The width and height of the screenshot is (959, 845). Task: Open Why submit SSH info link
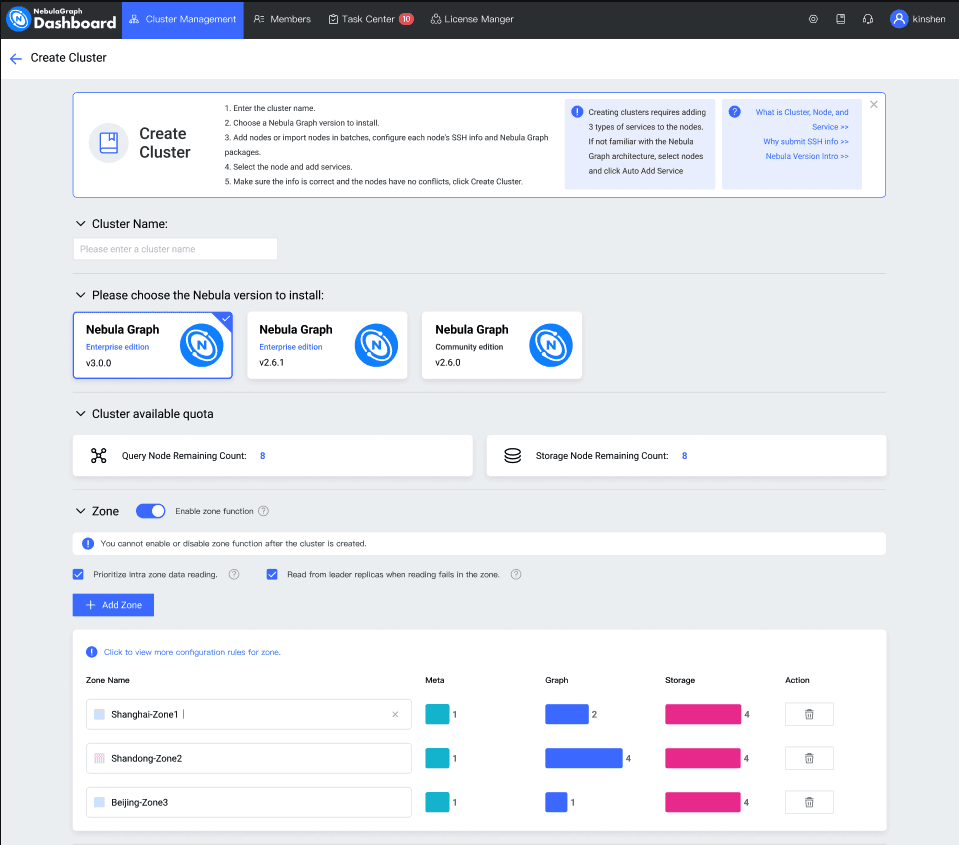click(x=805, y=141)
